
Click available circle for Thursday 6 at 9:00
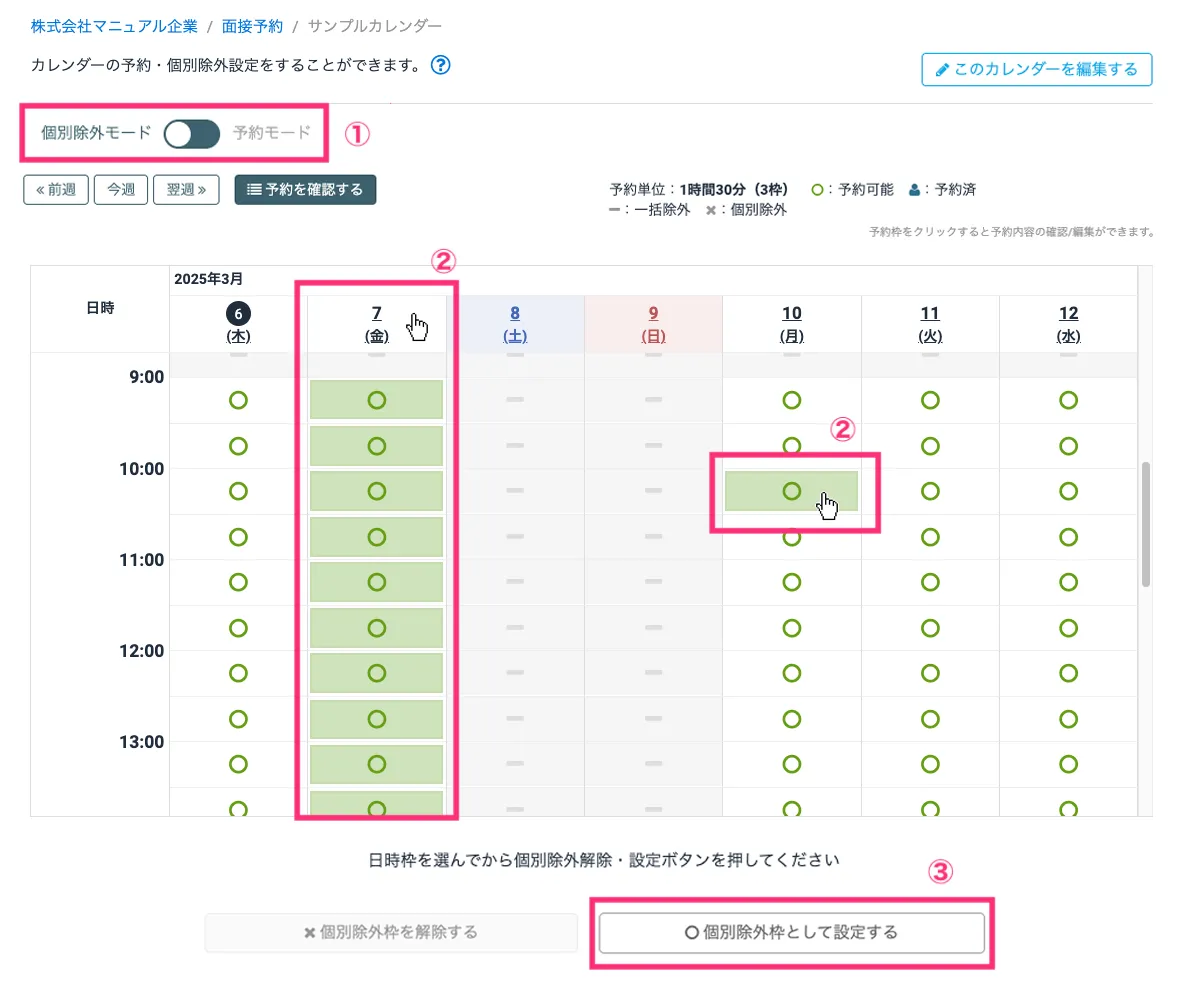click(238, 400)
